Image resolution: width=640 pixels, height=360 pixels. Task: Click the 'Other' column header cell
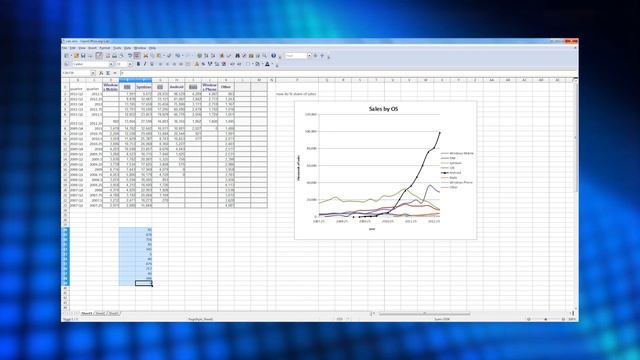click(226, 87)
